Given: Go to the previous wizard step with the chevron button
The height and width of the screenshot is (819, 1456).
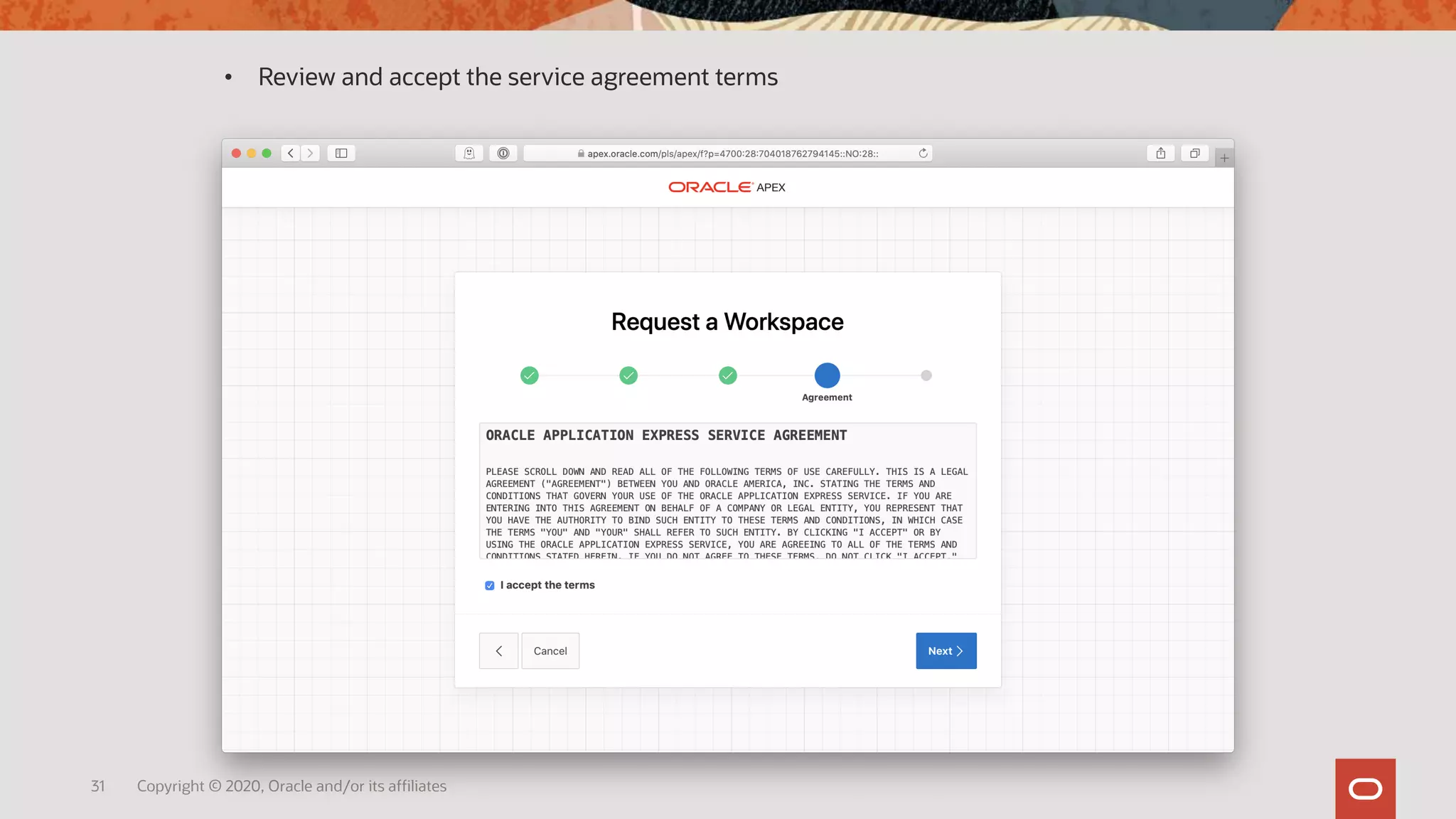Looking at the screenshot, I should (x=498, y=651).
